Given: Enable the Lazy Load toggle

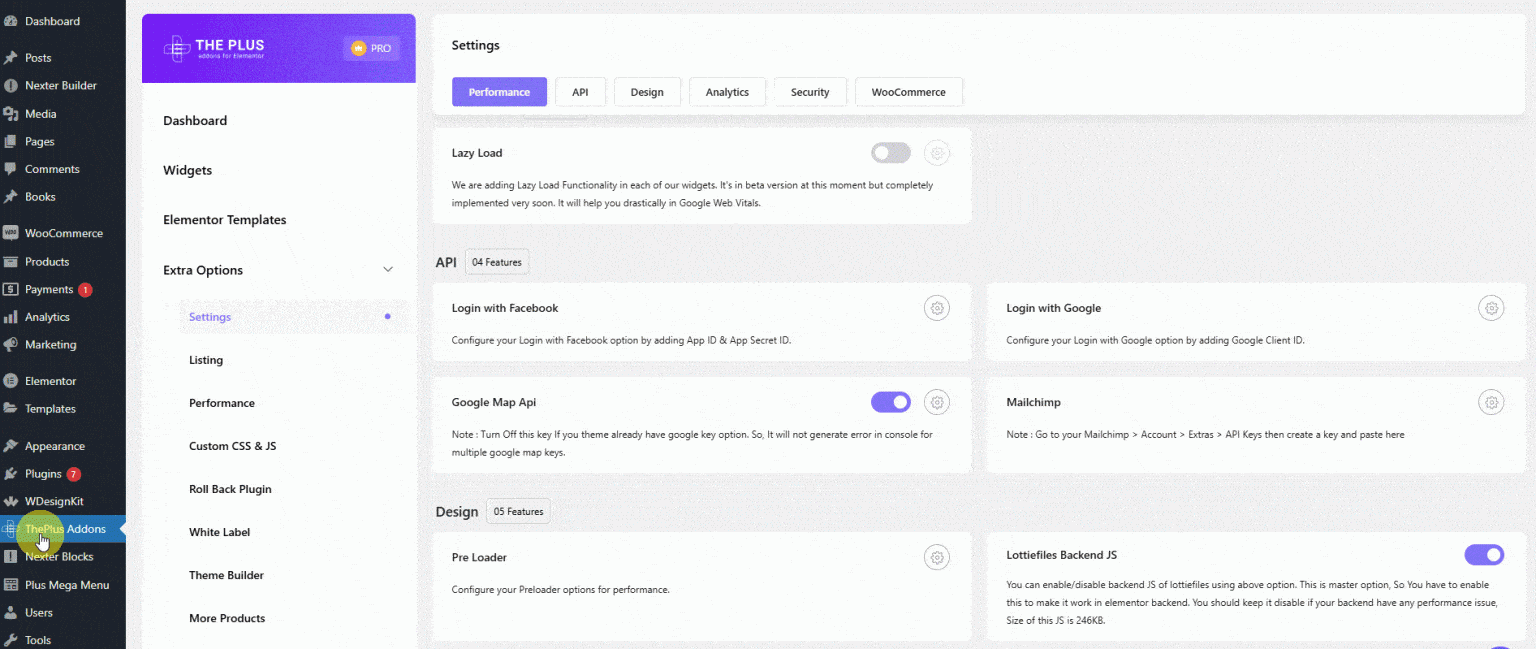Looking at the screenshot, I should coord(890,152).
